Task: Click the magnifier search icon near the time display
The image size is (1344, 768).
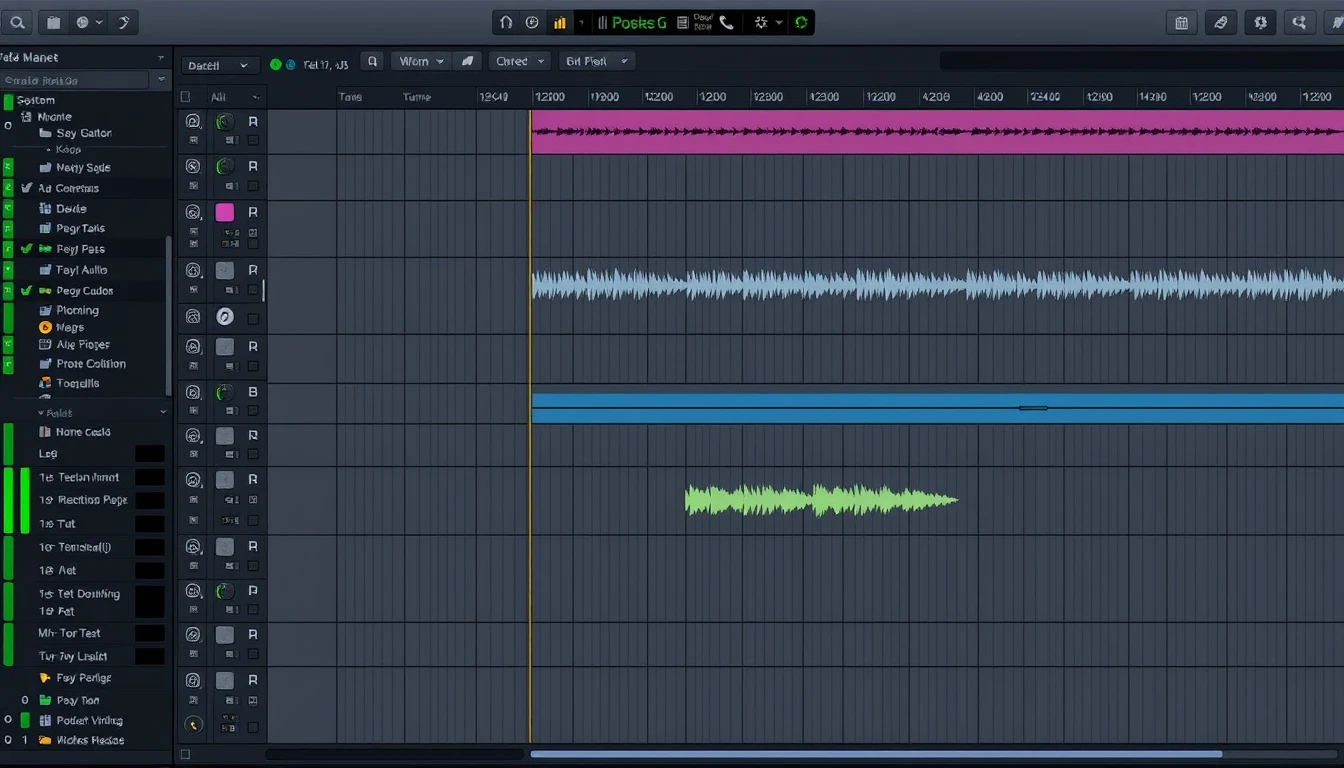Action: [371, 61]
